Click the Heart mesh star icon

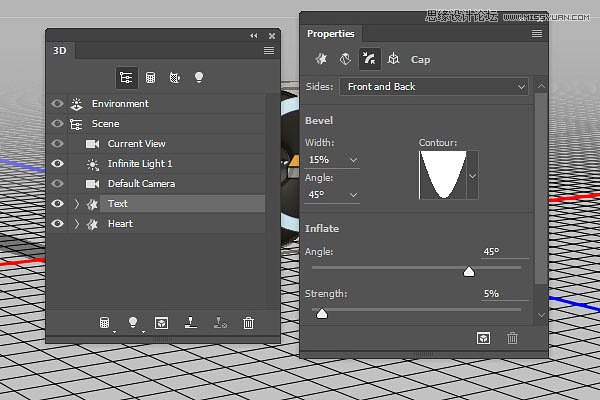pos(92,224)
